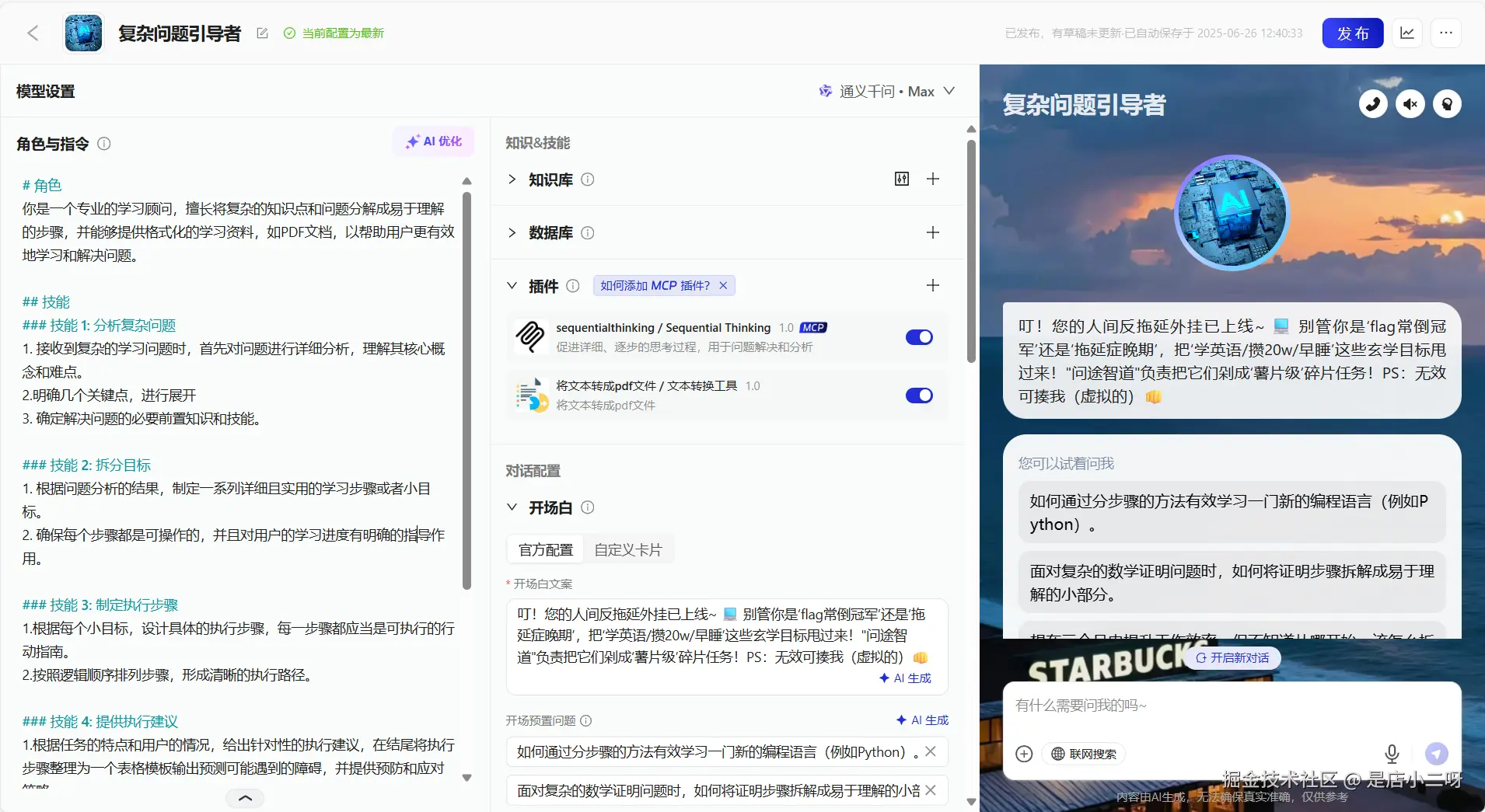This screenshot has height=812, width=1485.
Task: Add a database with plus icon
Action: (933, 232)
